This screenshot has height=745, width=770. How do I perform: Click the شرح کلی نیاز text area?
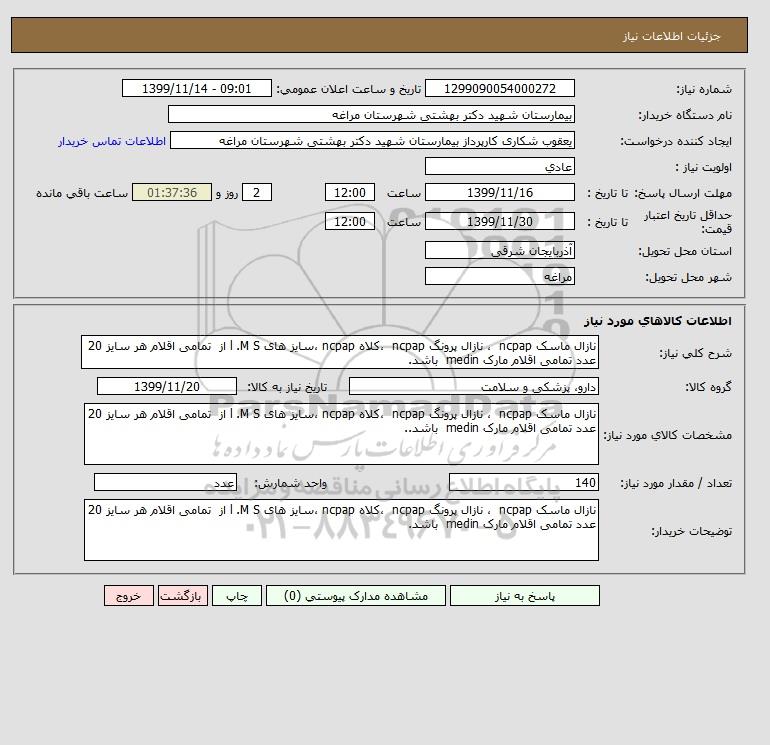point(341,353)
